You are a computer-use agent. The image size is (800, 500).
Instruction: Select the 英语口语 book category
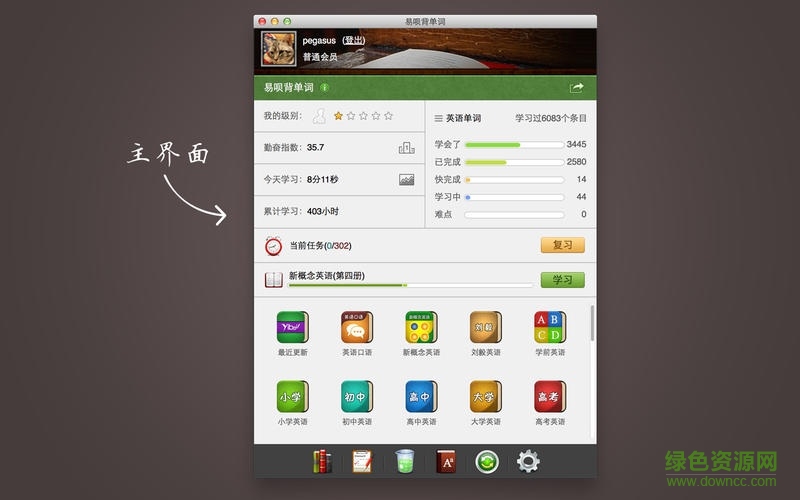point(357,328)
